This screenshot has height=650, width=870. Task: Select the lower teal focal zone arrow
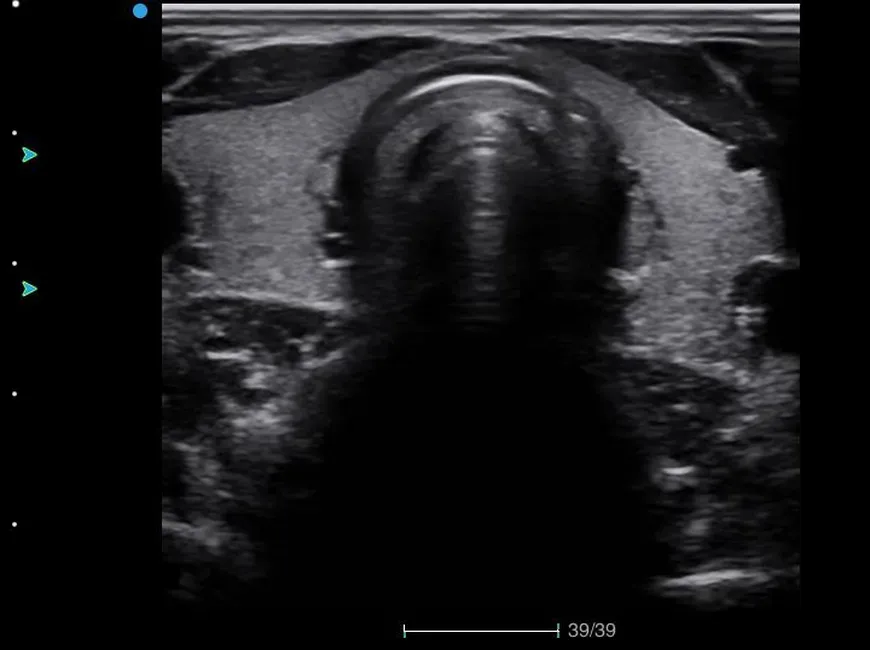[29, 289]
